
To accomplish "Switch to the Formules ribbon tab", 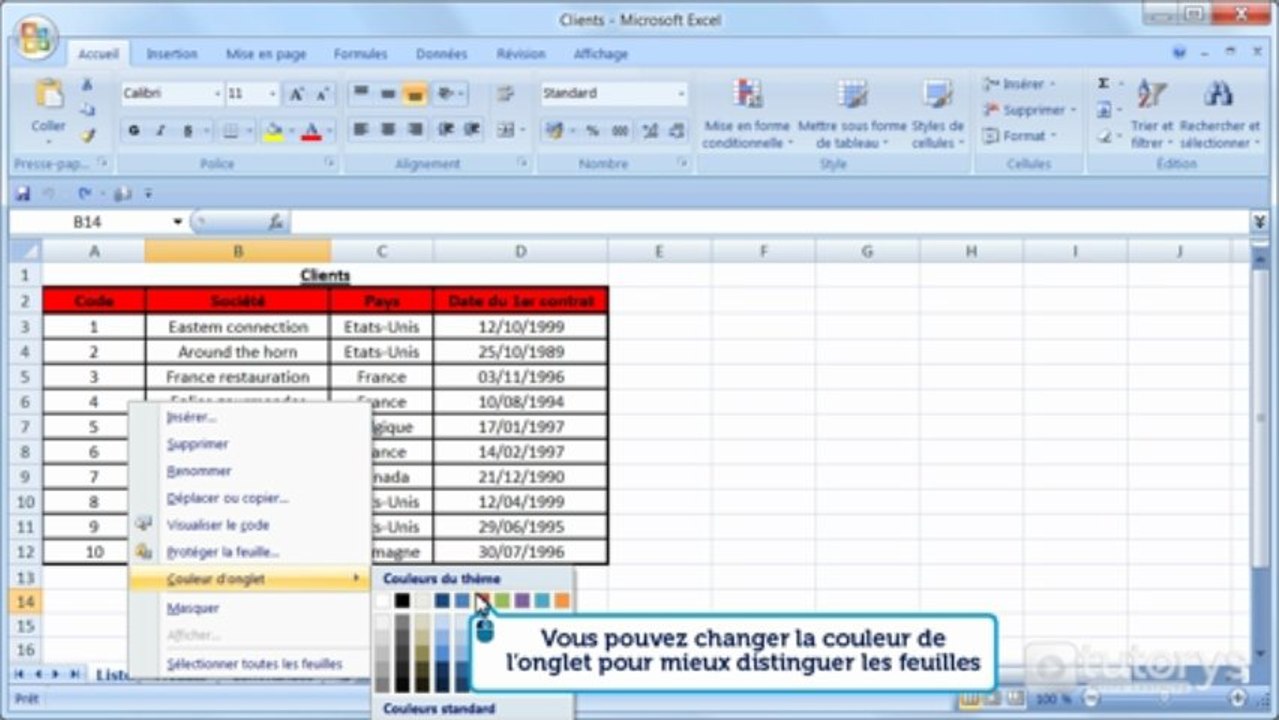I will [x=360, y=54].
